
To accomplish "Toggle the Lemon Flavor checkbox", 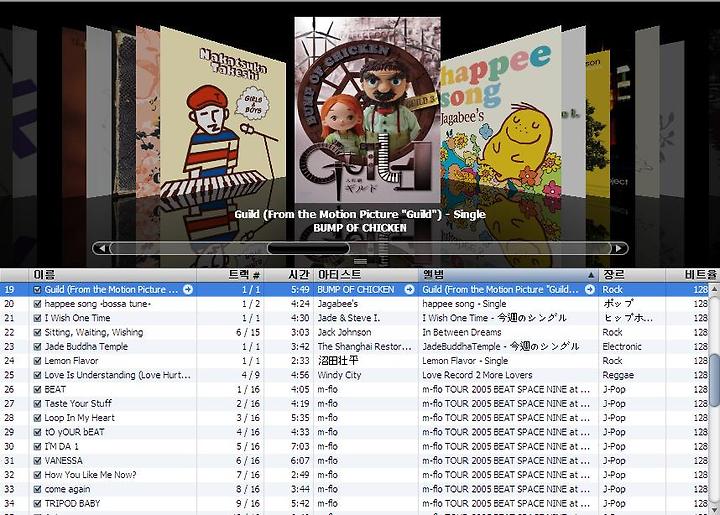I will click(x=38, y=361).
